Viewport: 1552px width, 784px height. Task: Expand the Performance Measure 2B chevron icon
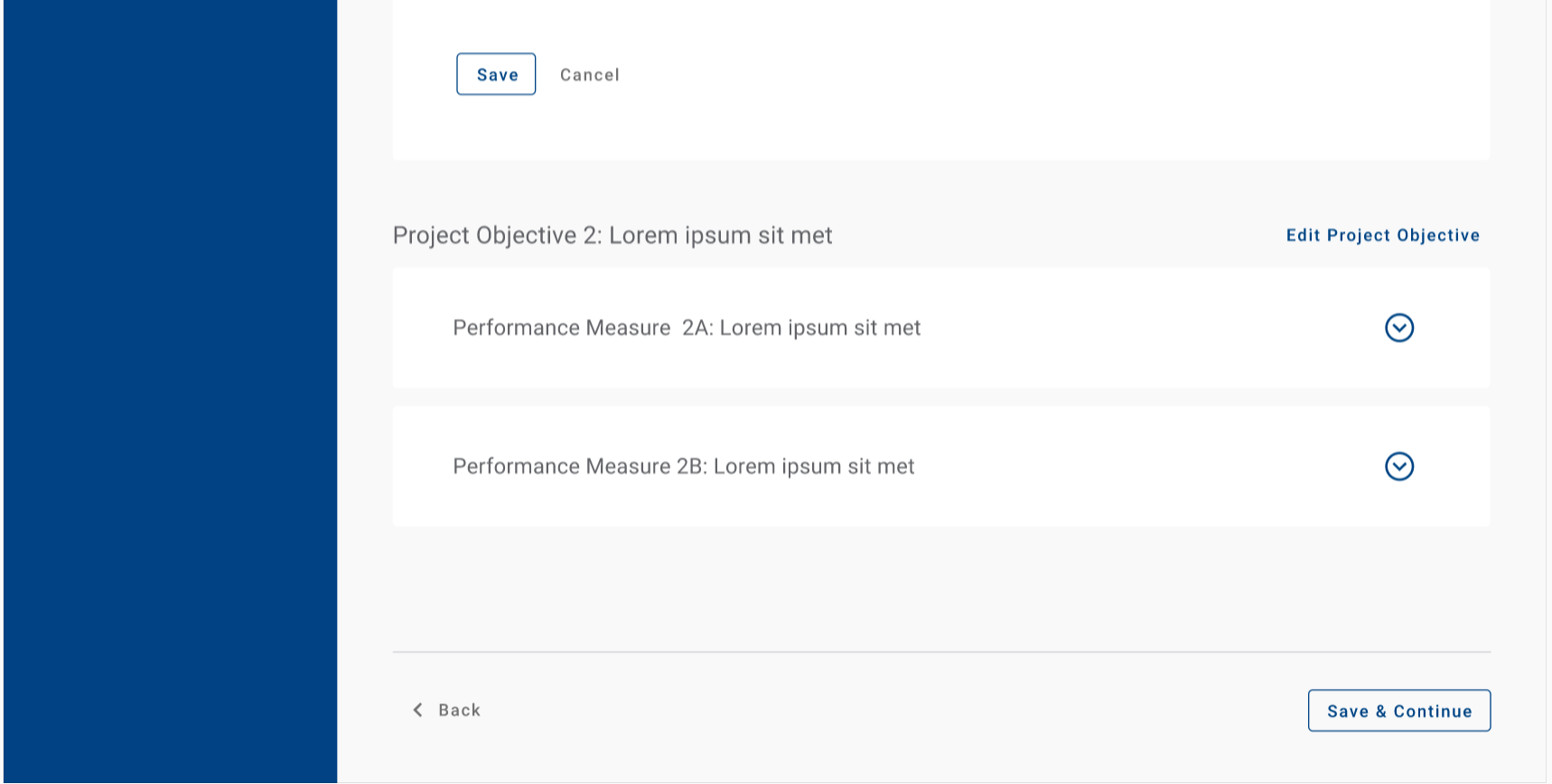[x=1399, y=466]
